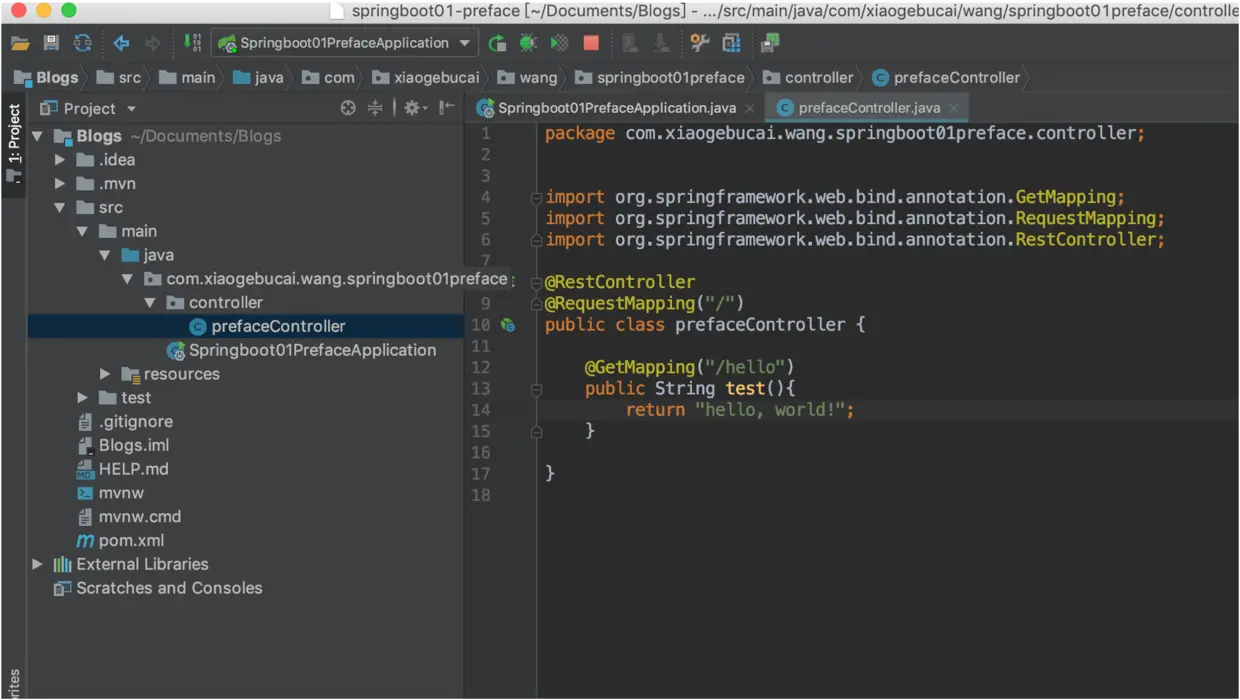Collapse the test method fold marker on line 13
This screenshot has height=700, width=1240.
click(537, 389)
